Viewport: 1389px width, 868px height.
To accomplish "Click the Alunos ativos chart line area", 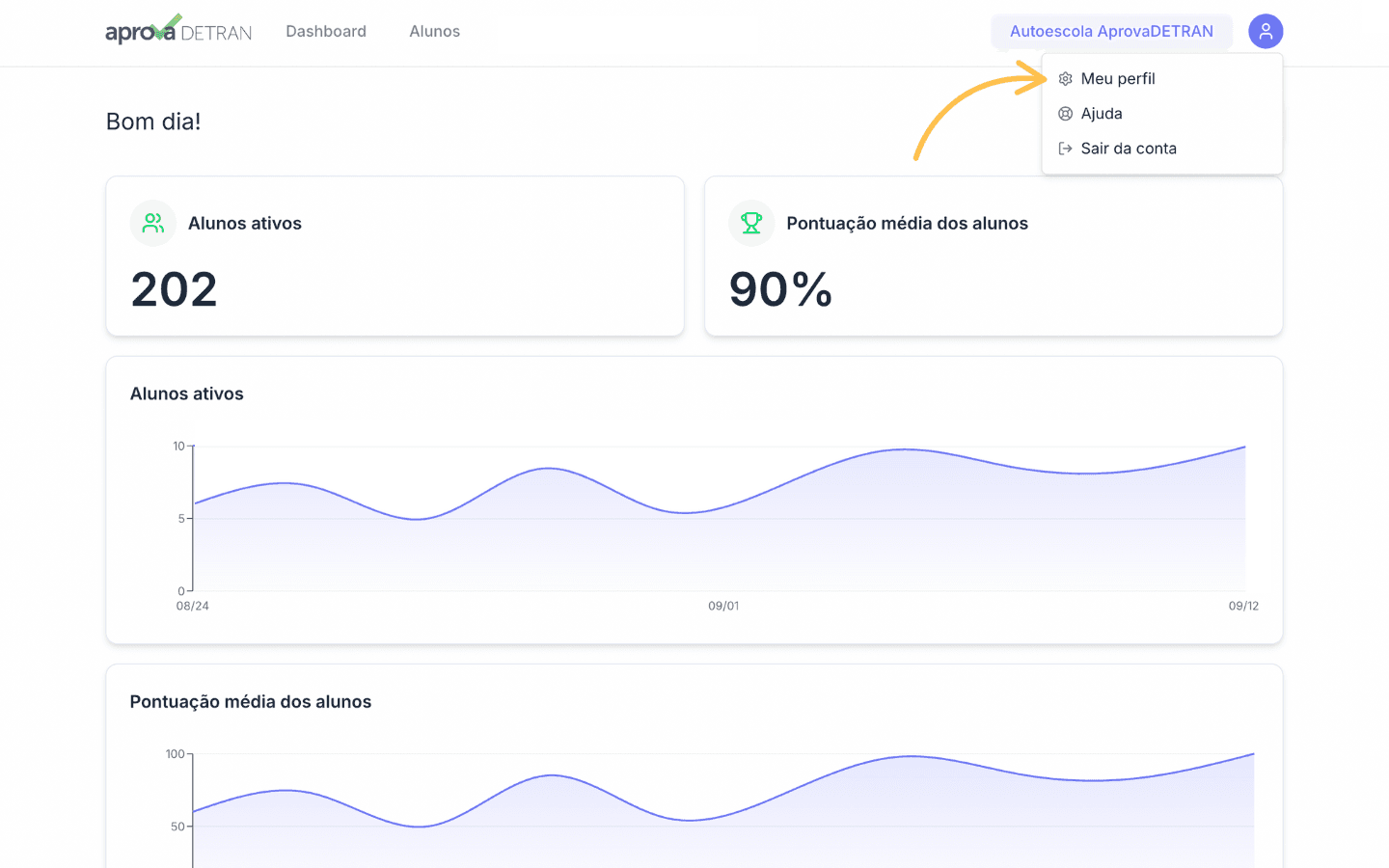I will (x=720, y=519).
